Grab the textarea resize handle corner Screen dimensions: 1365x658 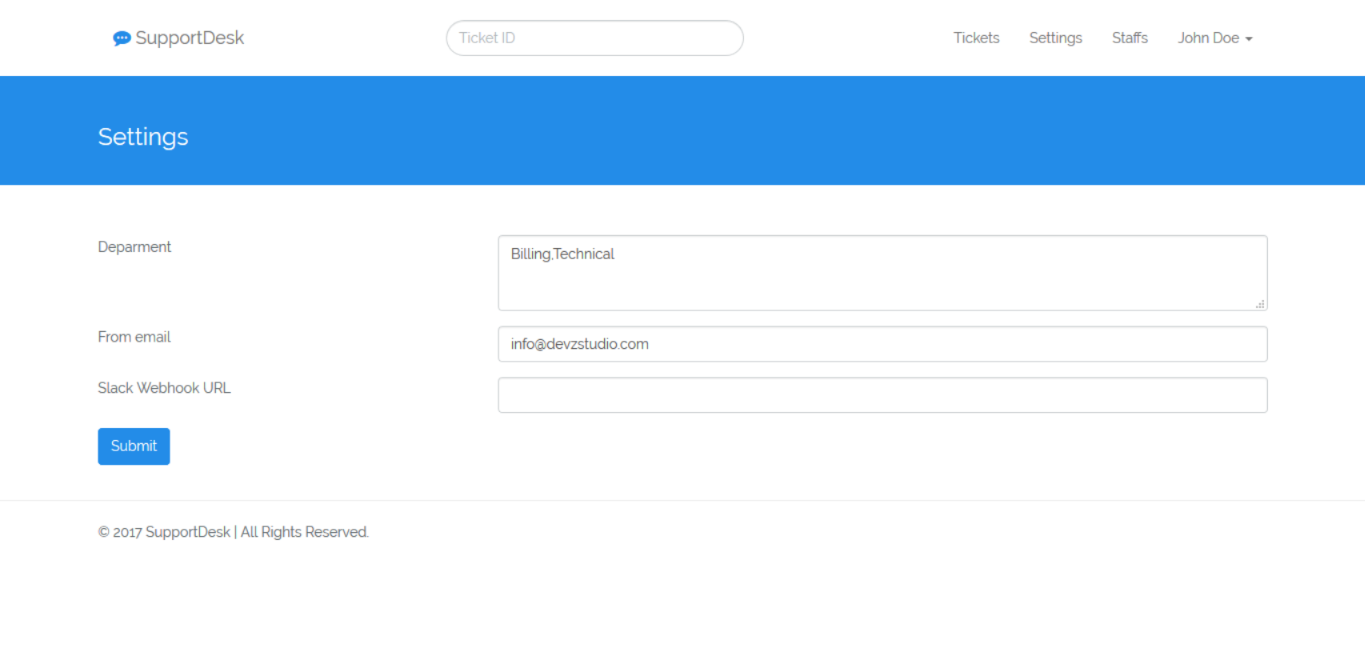pyautogui.click(x=1260, y=303)
